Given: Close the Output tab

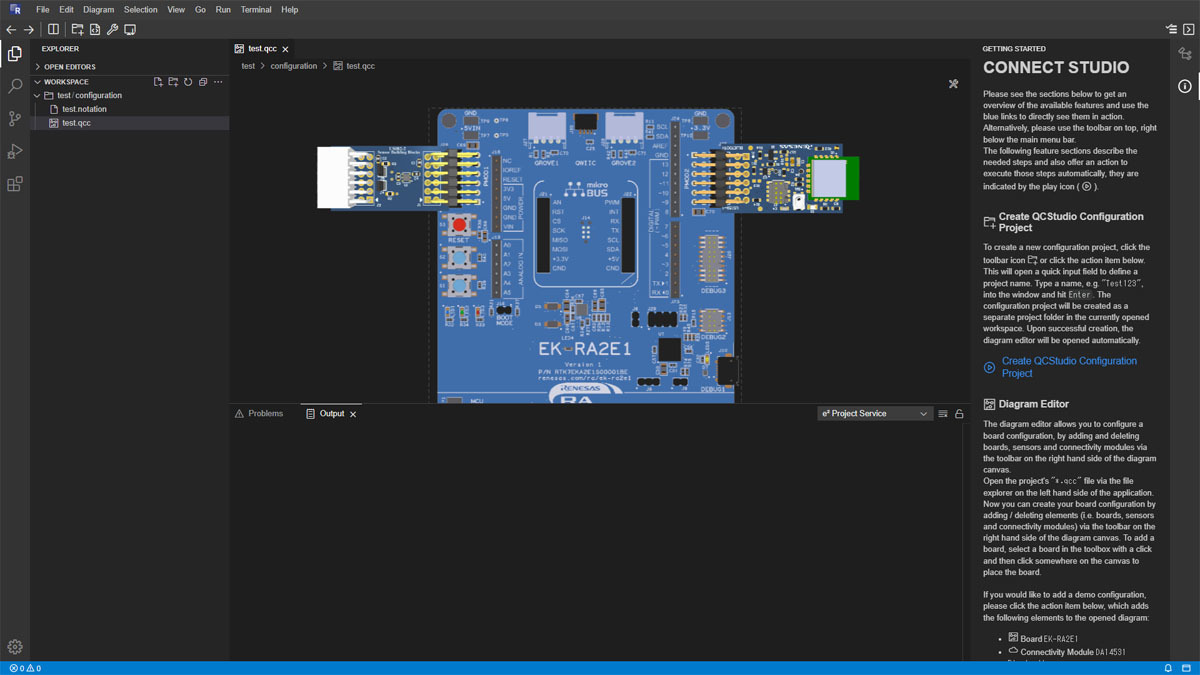Looking at the screenshot, I should coord(353,414).
